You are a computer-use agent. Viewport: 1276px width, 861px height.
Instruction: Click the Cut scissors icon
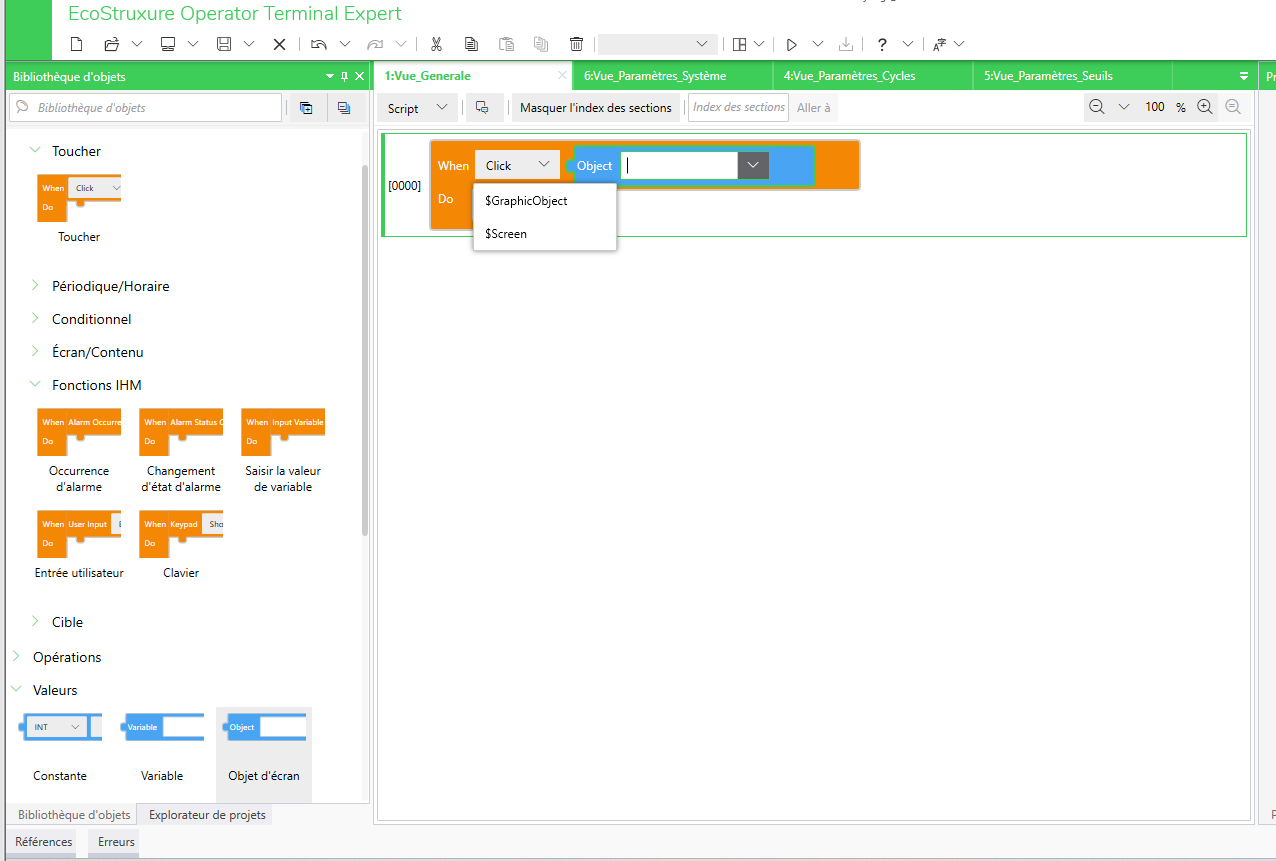pos(436,44)
